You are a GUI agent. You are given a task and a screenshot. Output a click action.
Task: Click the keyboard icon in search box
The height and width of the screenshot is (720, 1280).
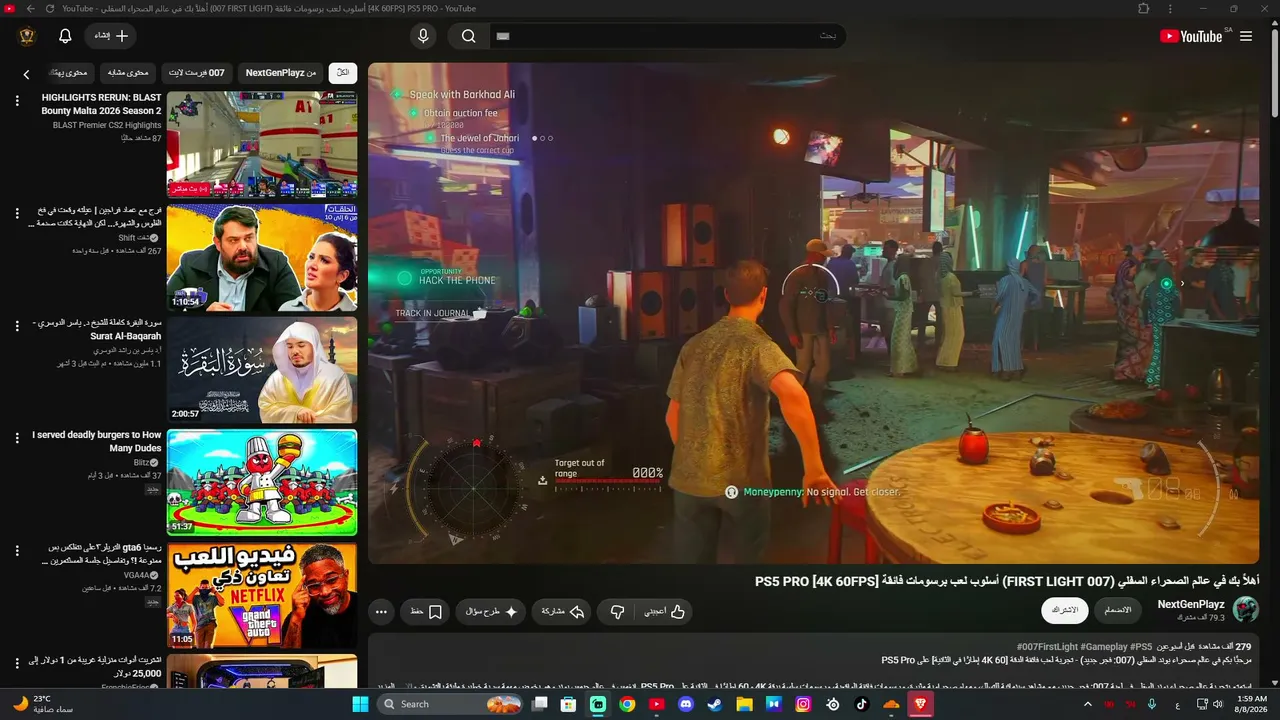point(503,36)
